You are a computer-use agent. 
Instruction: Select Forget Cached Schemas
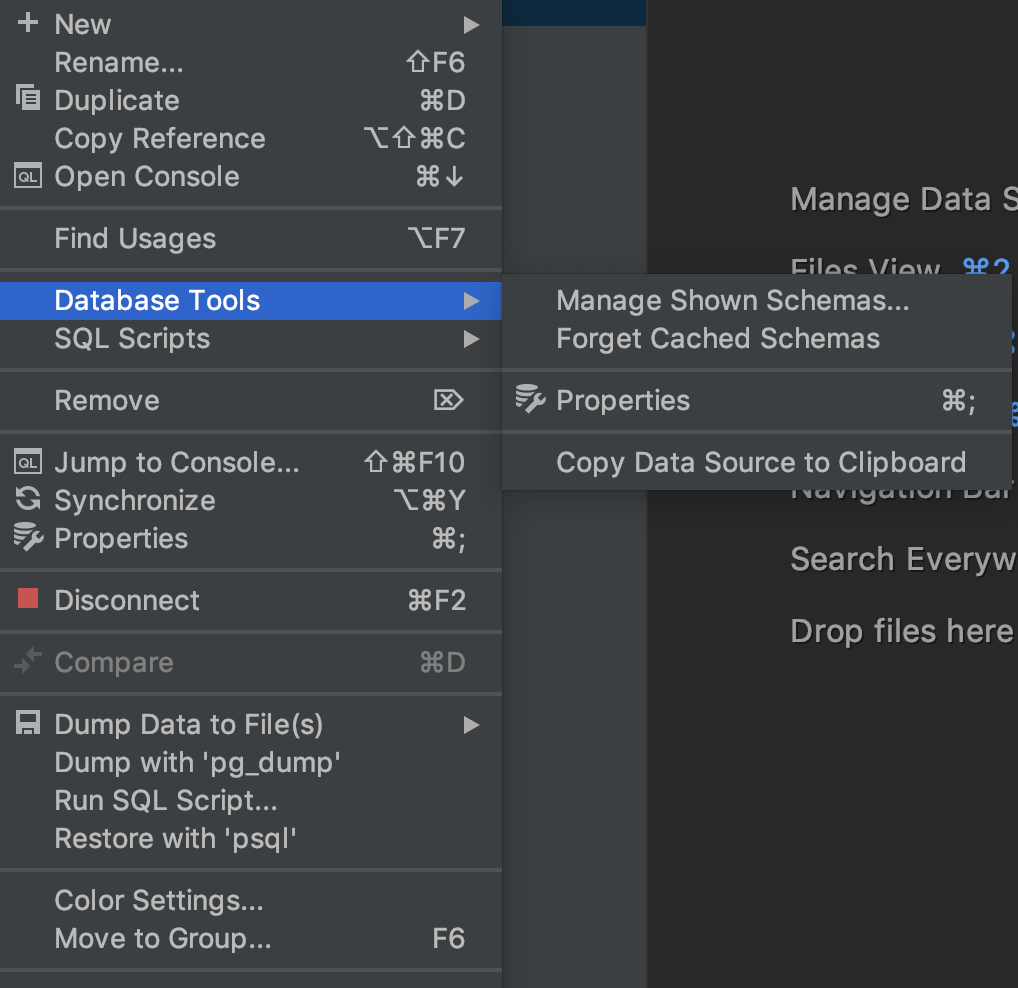(715, 338)
